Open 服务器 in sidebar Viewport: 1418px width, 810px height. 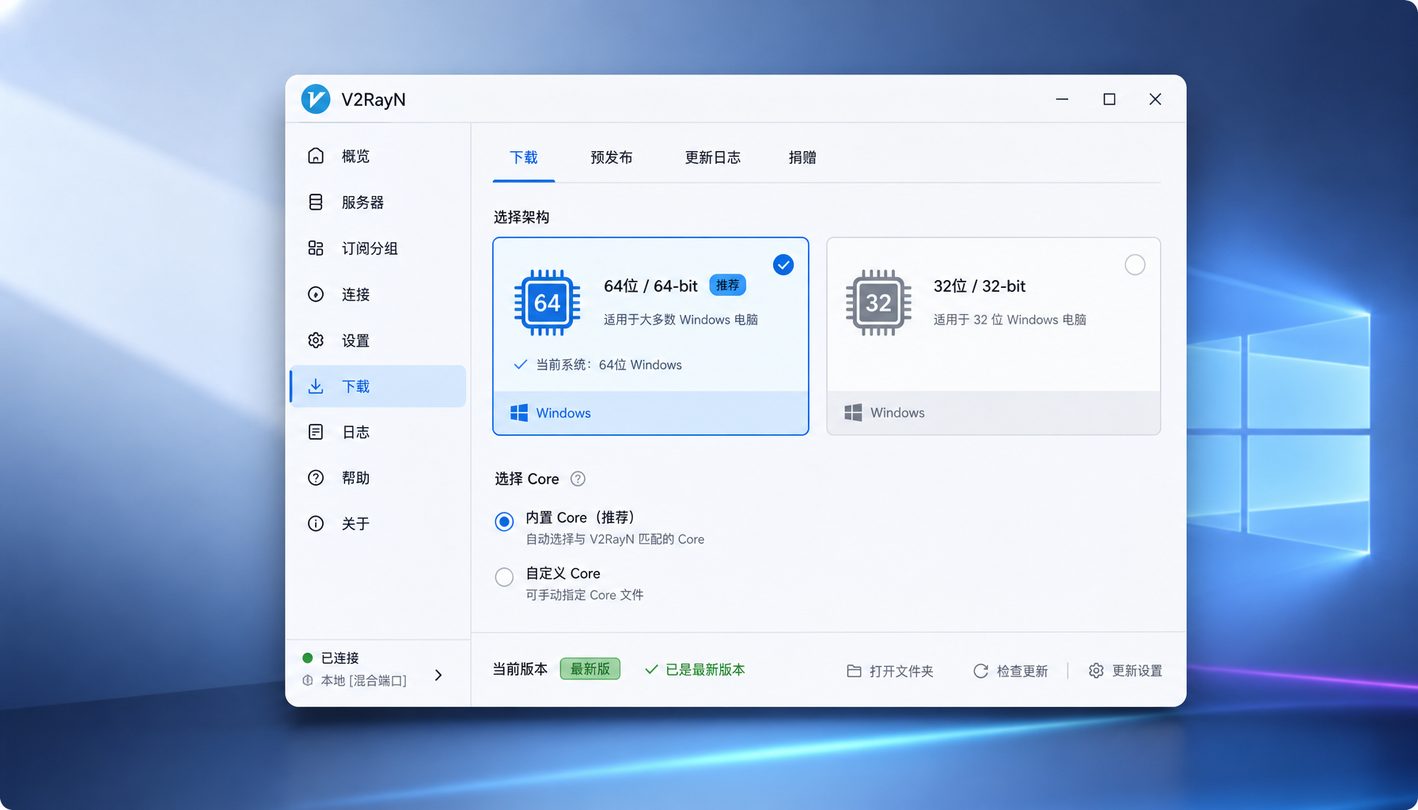click(x=378, y=202)
